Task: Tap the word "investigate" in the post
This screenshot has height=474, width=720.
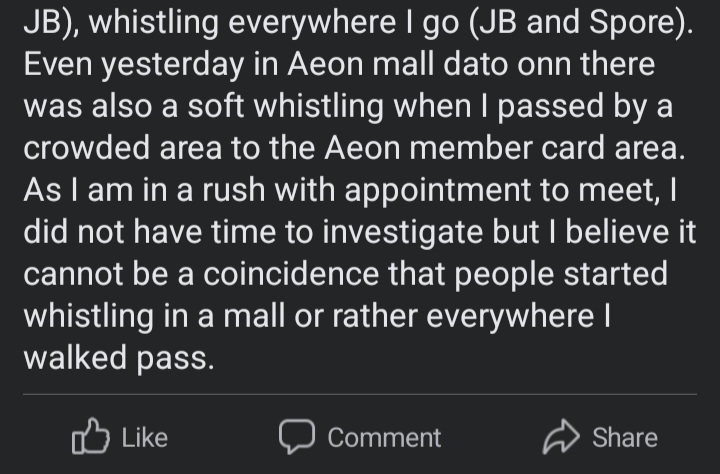Action: click(x=402, y=232)
